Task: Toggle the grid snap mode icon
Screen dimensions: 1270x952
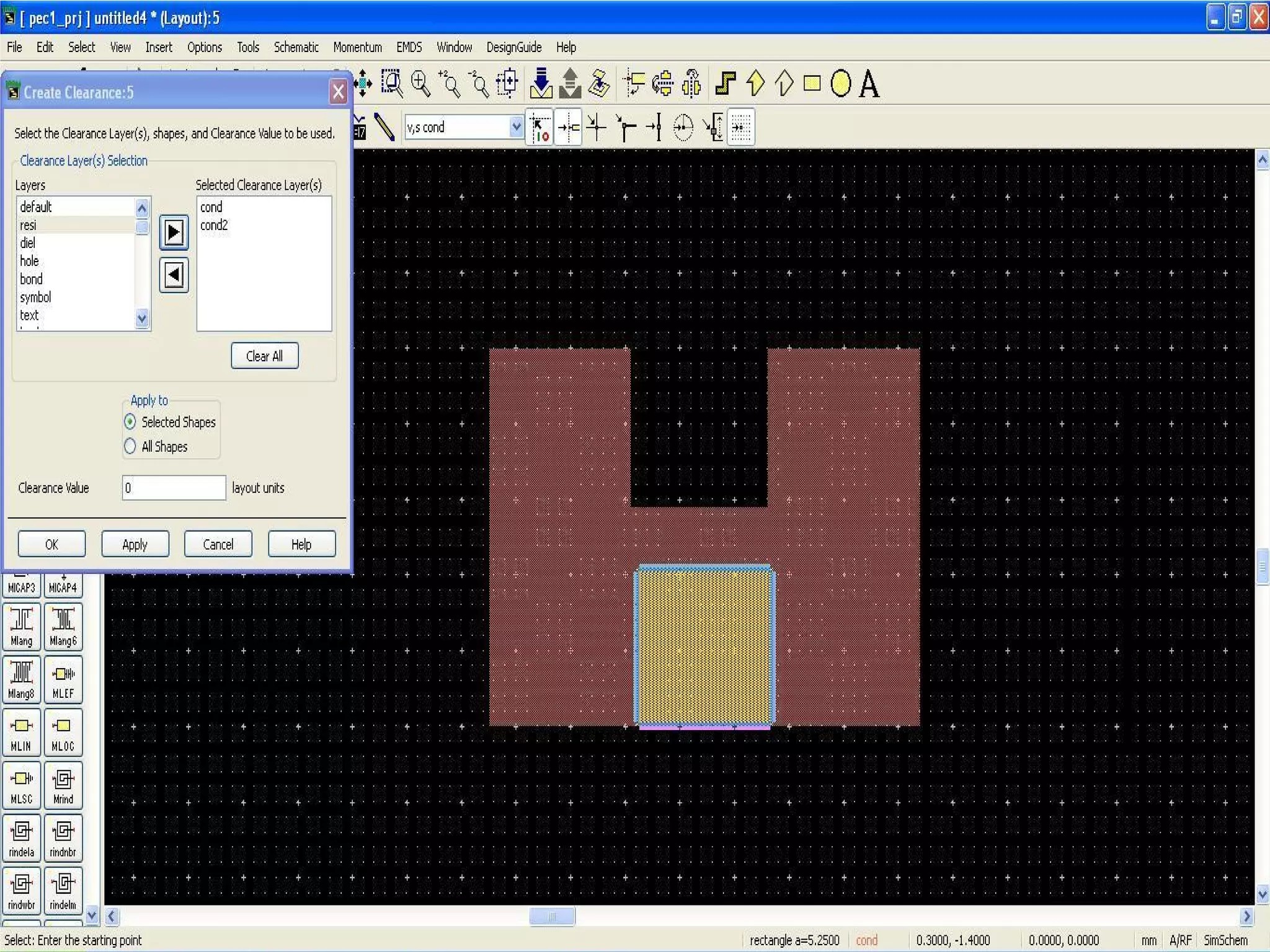Action: [x=741, y=127]
